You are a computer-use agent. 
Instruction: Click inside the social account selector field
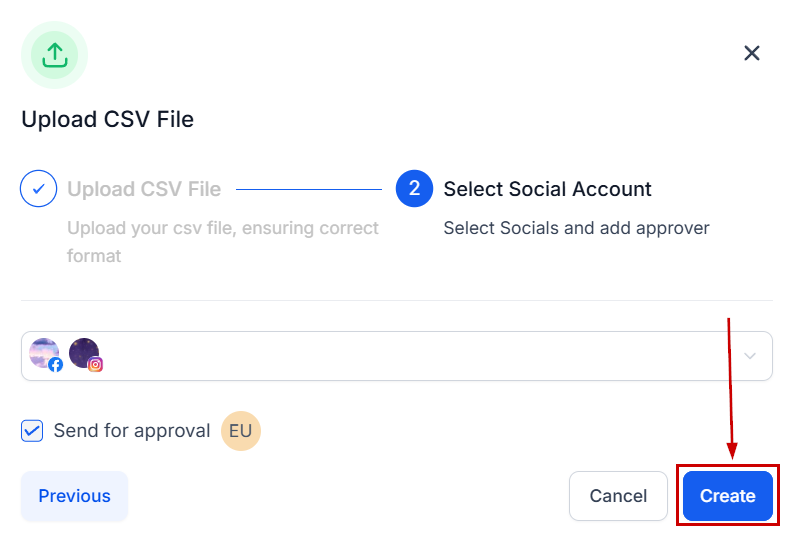point(400,356)
